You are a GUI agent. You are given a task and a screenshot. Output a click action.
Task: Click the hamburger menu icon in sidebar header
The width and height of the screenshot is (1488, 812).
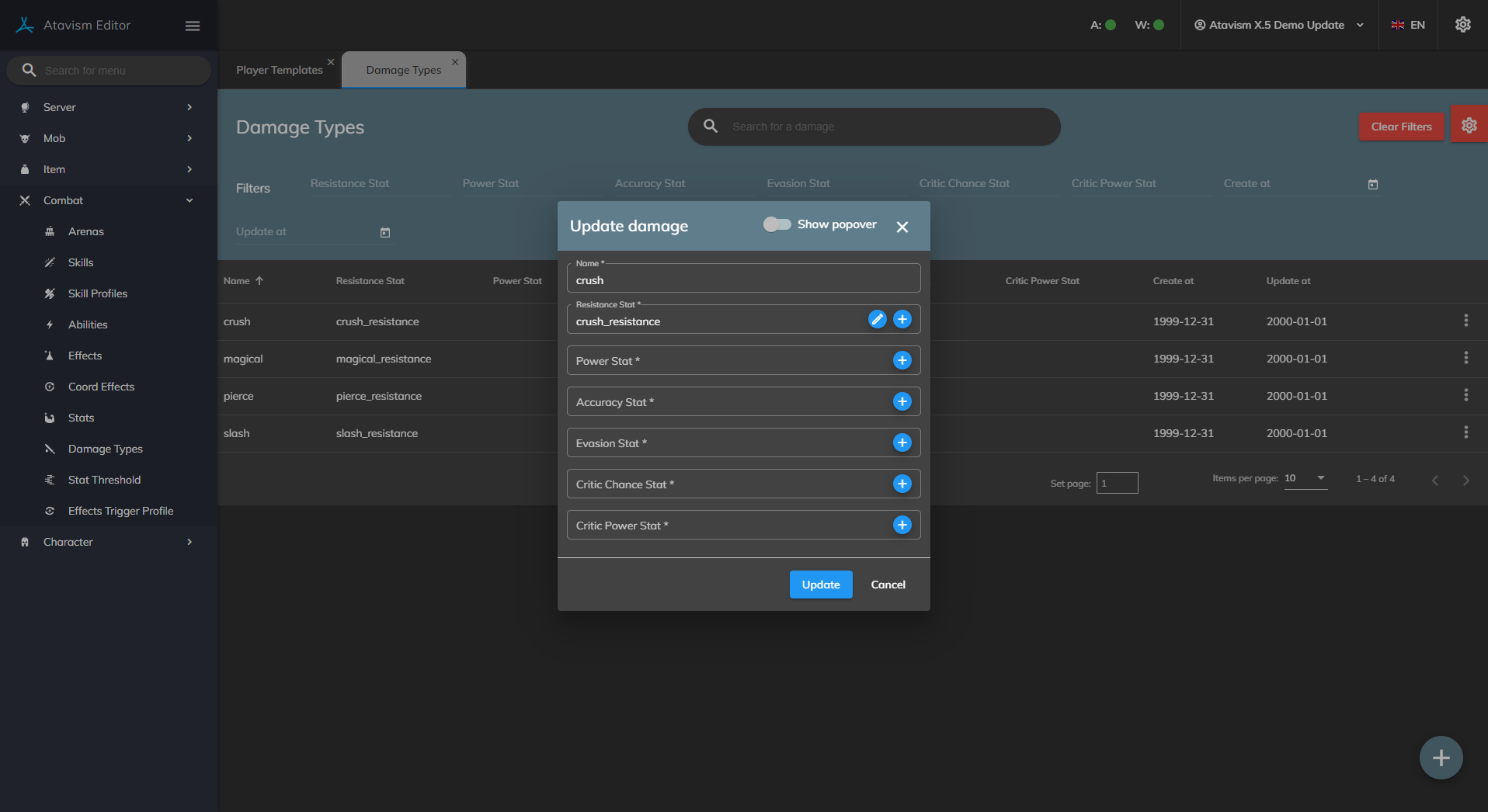pos(193,26)
